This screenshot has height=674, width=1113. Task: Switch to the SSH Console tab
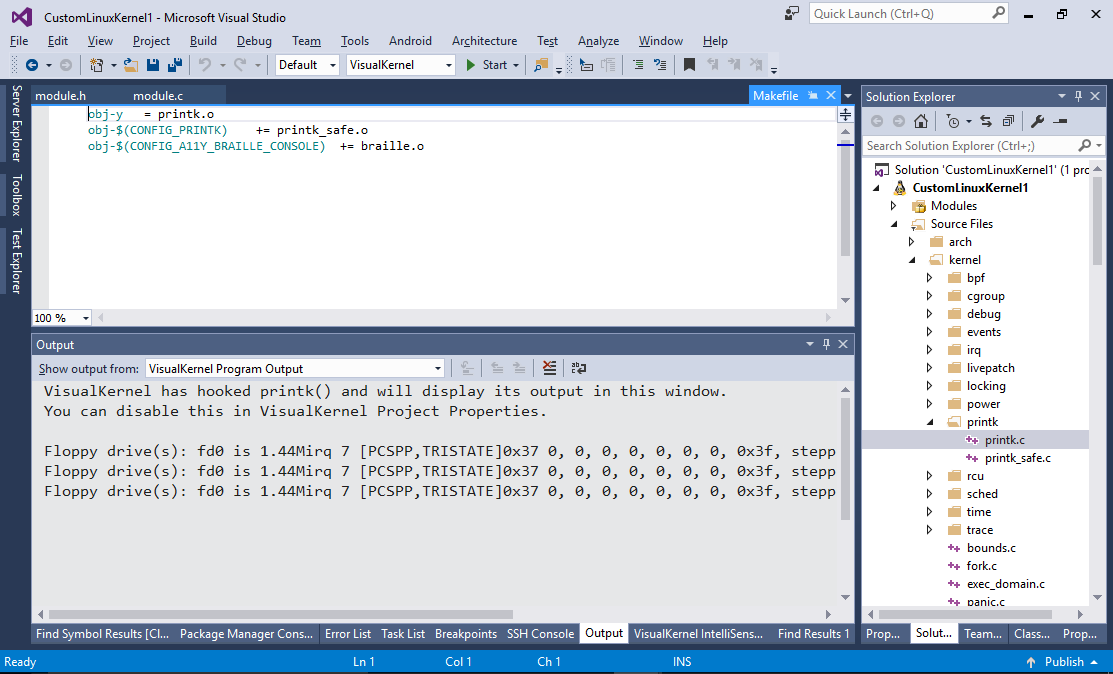tap(540, 633)
